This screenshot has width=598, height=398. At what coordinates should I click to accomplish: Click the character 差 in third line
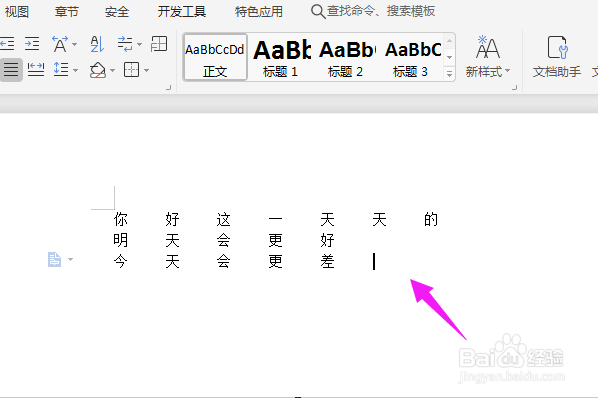pyautogui.click(x=327, y=261)
